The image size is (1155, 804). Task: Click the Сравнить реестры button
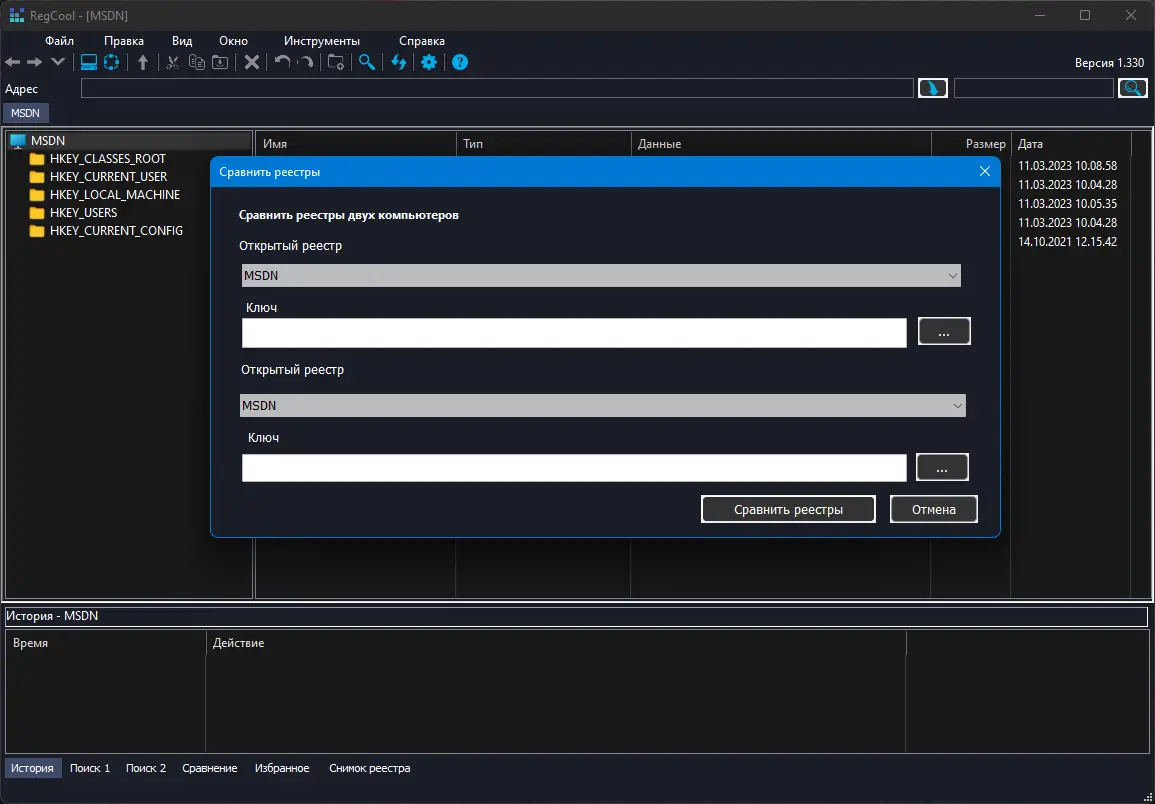pyautogui.click(x=788, y=509)
